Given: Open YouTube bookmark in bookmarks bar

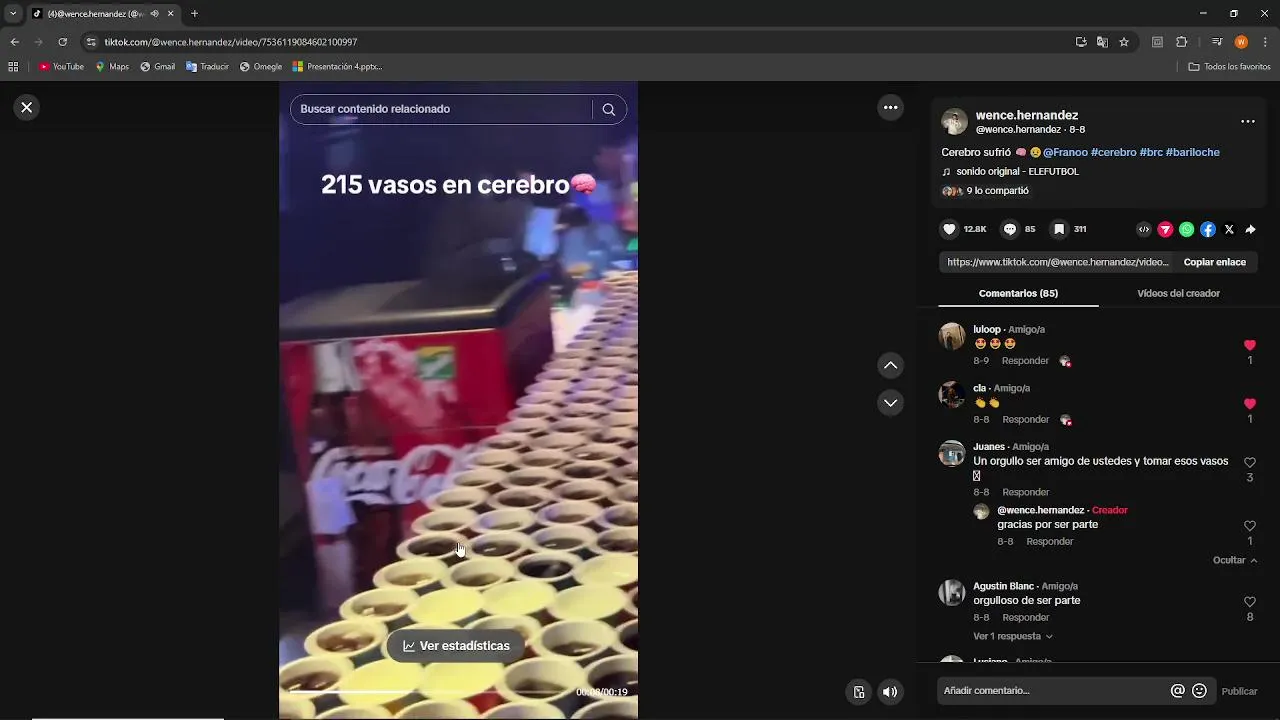Looking at the screenshot, I should [61, 67].
